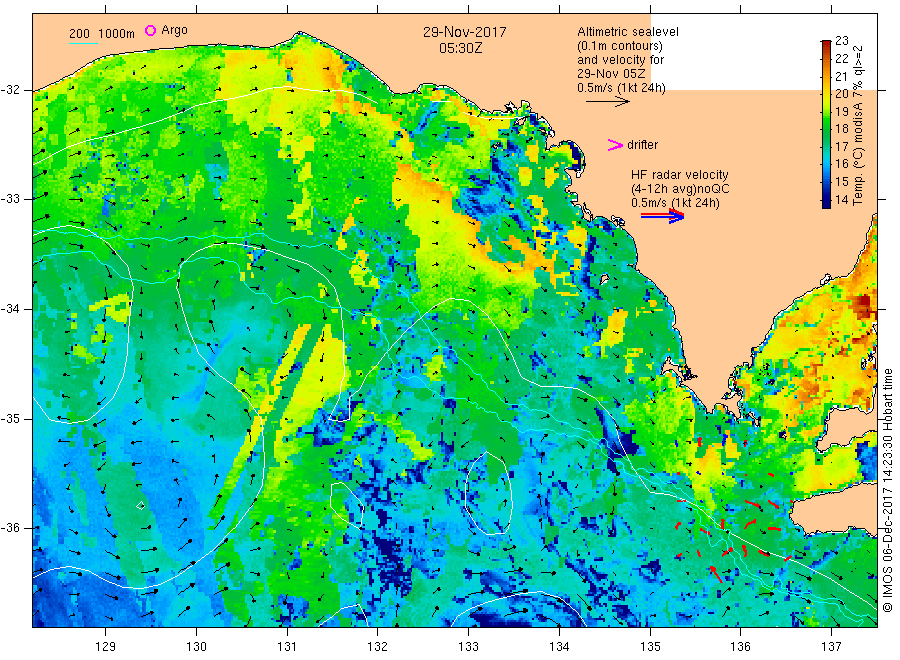
Task: Click the '17' color bar value
Action: pyautogui.click(x=841, y=146)
